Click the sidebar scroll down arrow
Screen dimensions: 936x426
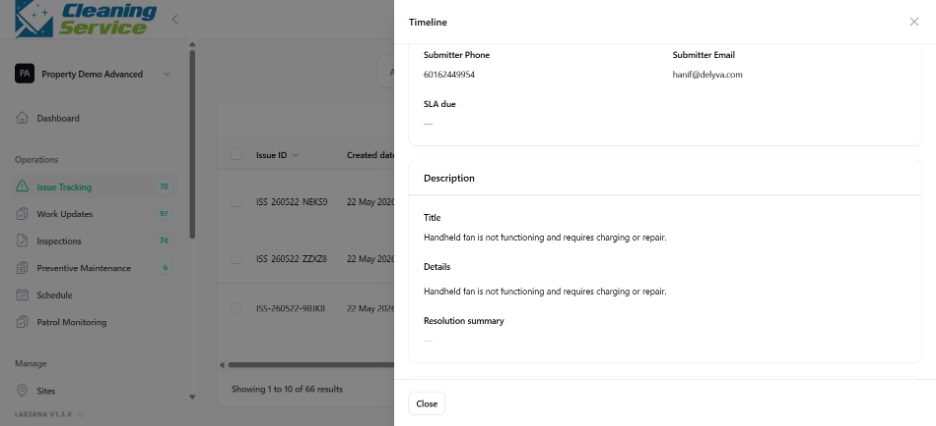pyautogui.click(x=192, y=397)
